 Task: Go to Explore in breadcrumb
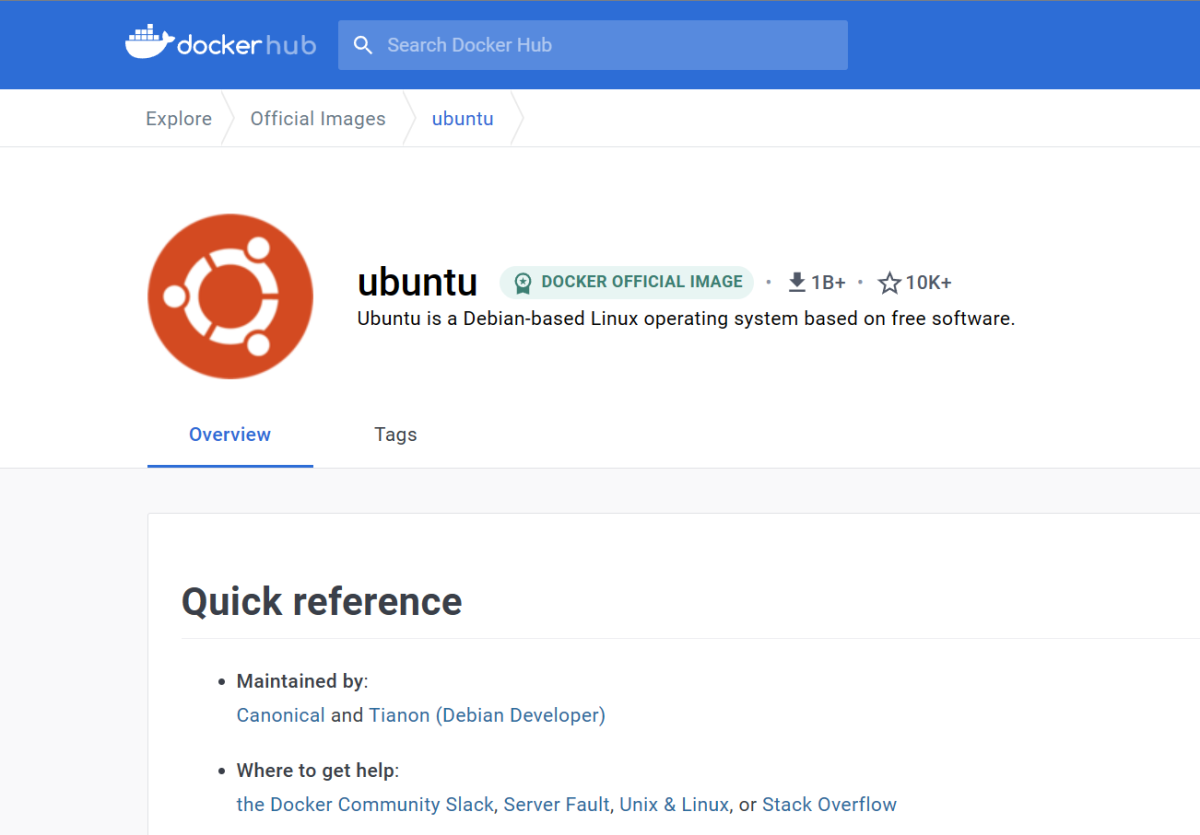point(179,119)
